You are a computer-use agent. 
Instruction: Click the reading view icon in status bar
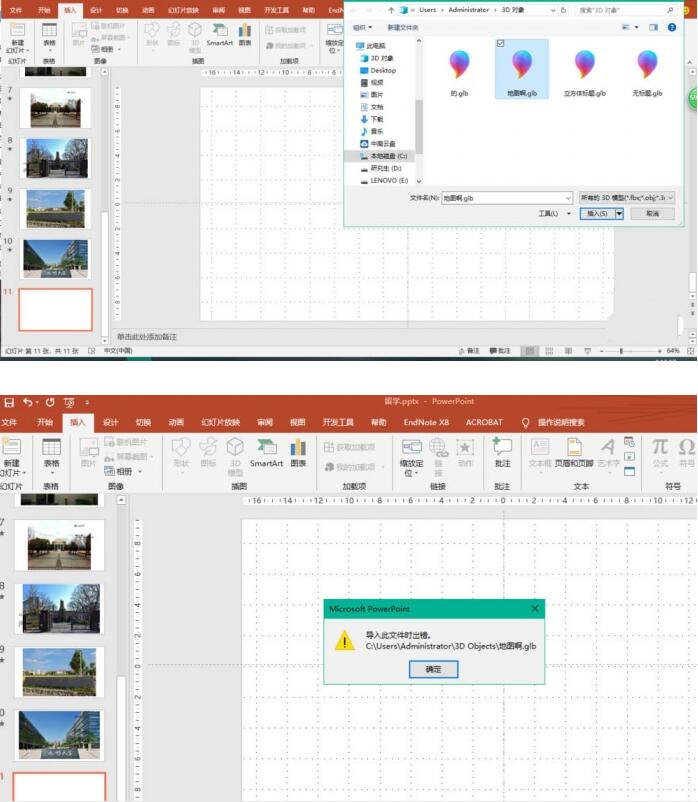click(x=568, y=351)
